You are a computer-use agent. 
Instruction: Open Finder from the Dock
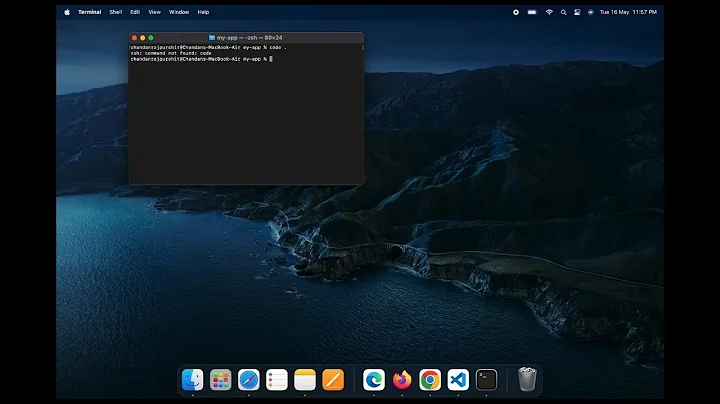192,380
